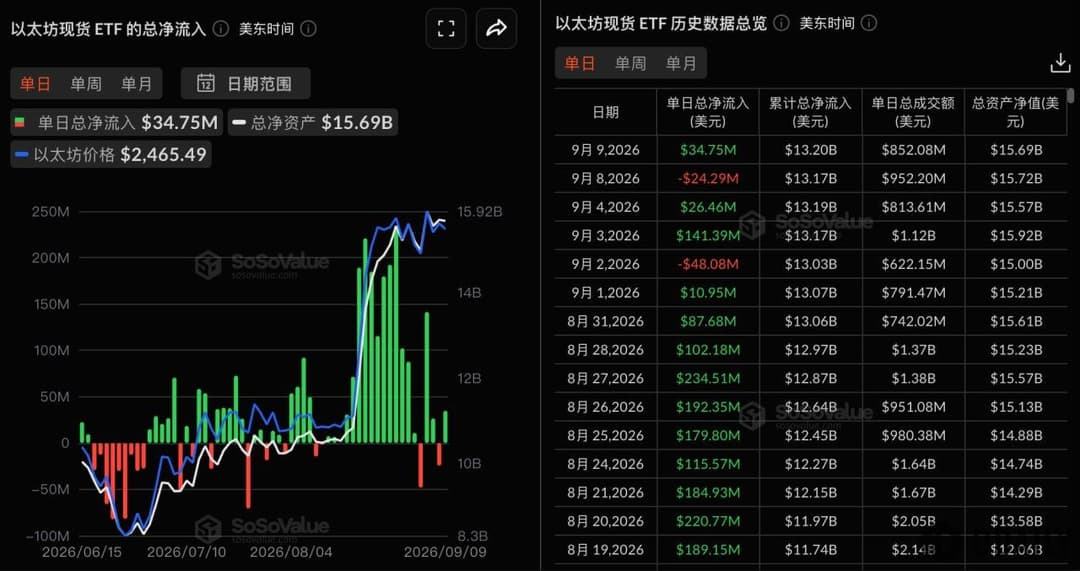Click cumulative inflow value $12.15B
1080x571 pixels.
point(811,492)
